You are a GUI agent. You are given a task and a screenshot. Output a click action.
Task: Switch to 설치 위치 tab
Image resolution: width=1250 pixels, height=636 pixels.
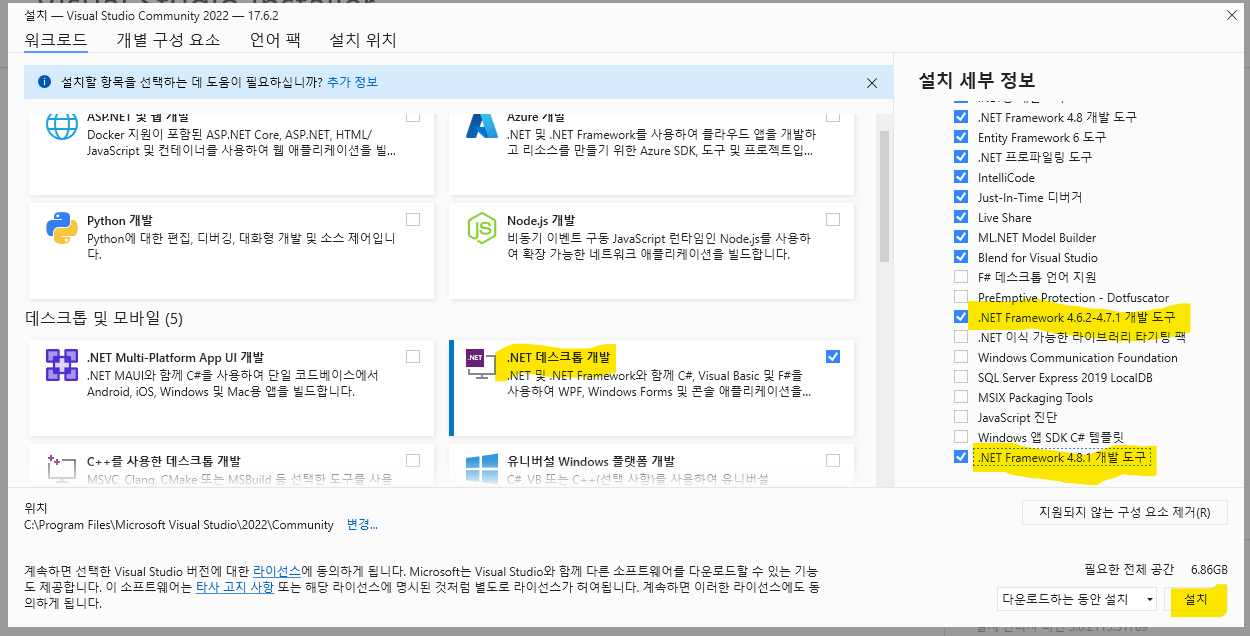[363, 40]
